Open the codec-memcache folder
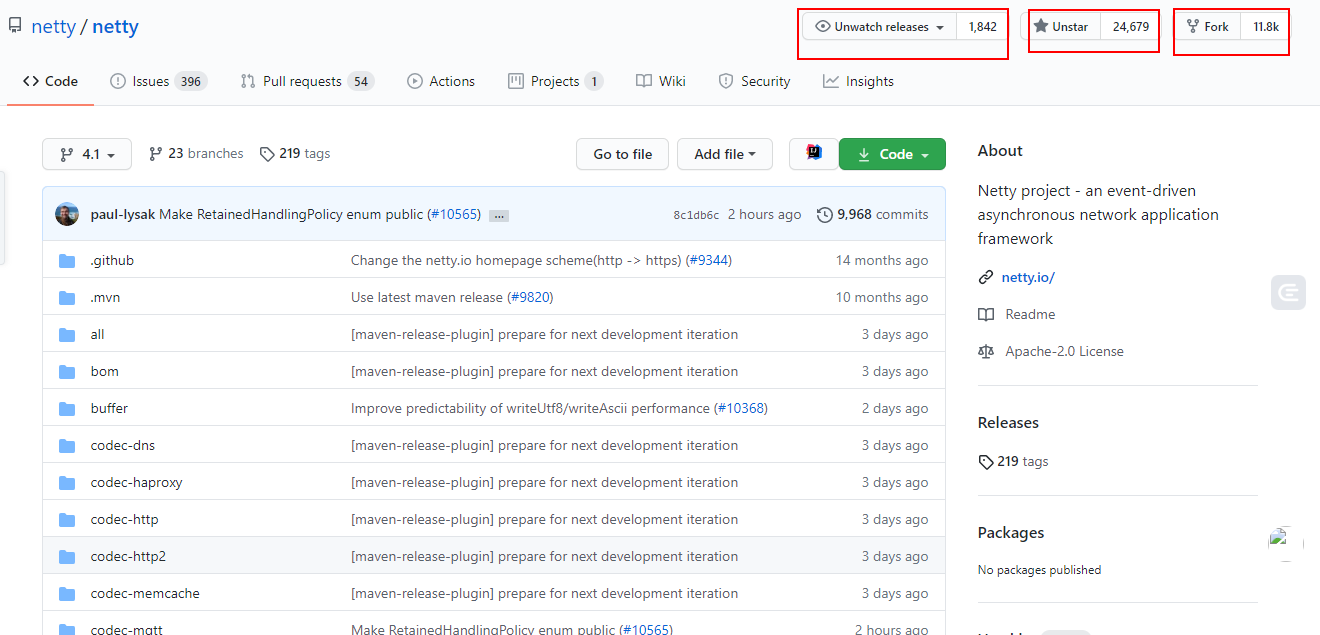The width and height of the screenshot is (1320, 635). [145, 593]
